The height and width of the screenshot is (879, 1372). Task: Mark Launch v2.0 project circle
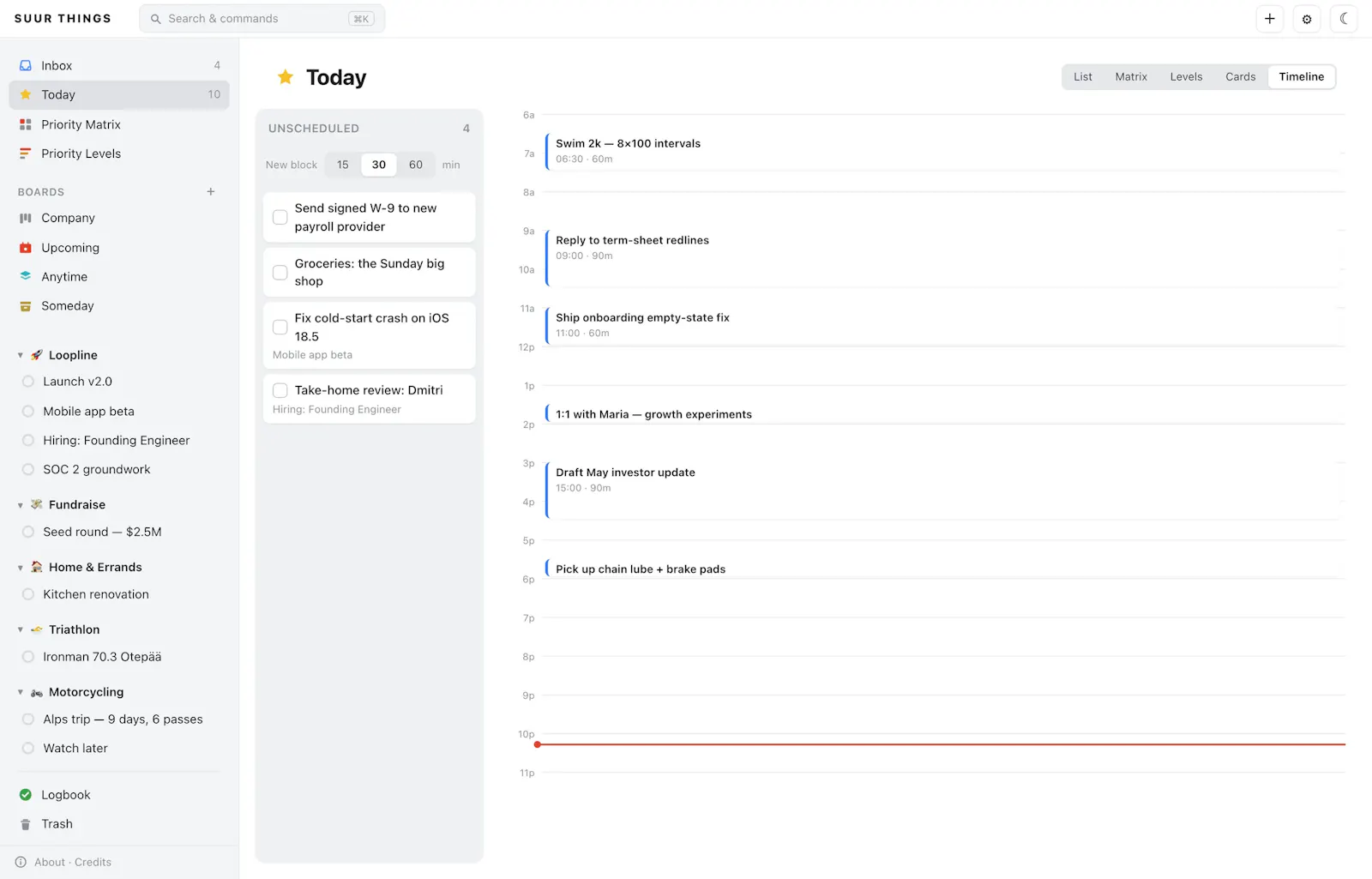click(x=28, y=382)
